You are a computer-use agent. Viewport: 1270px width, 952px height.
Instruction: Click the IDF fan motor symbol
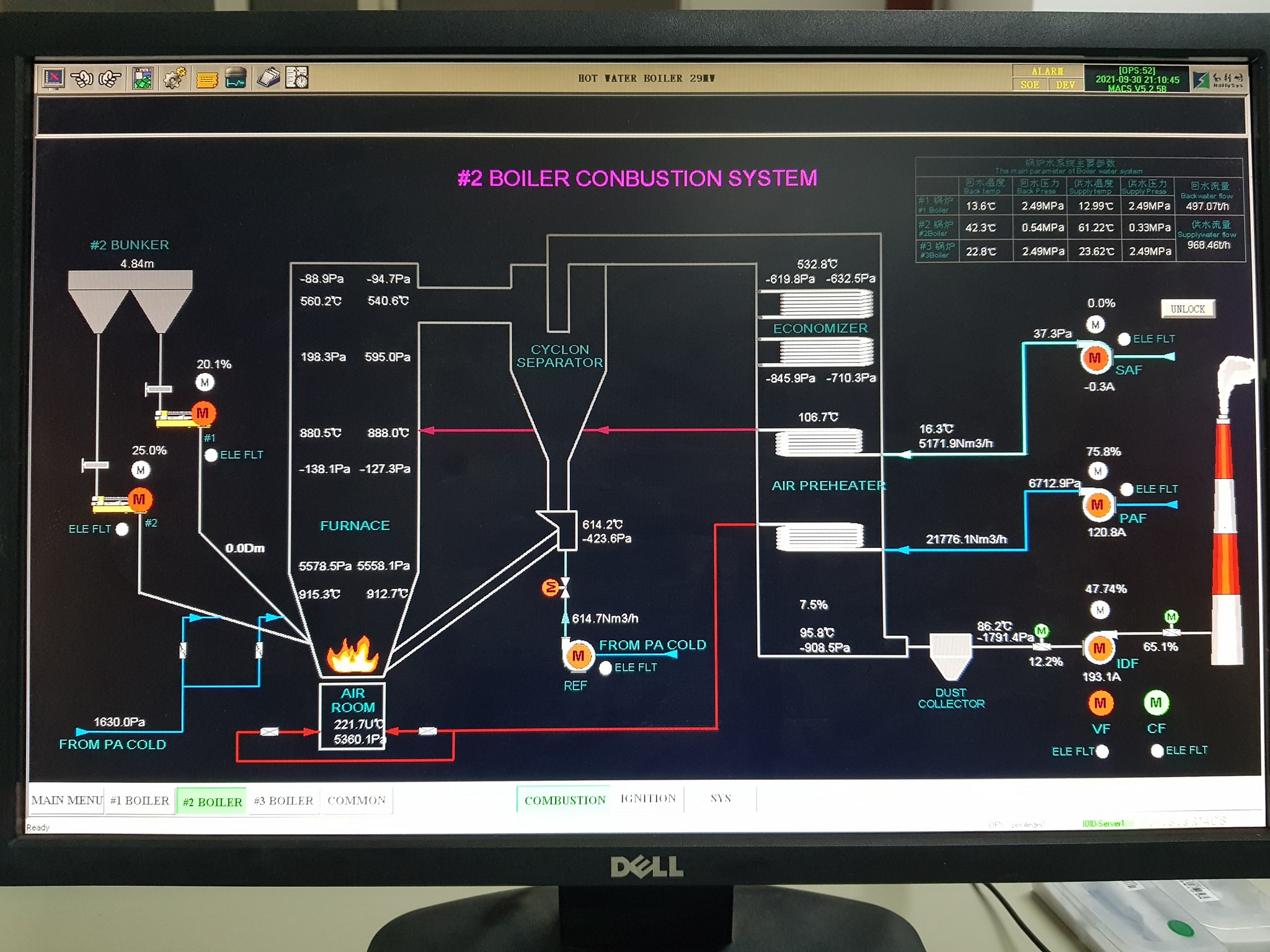[x=1099, y=648]
